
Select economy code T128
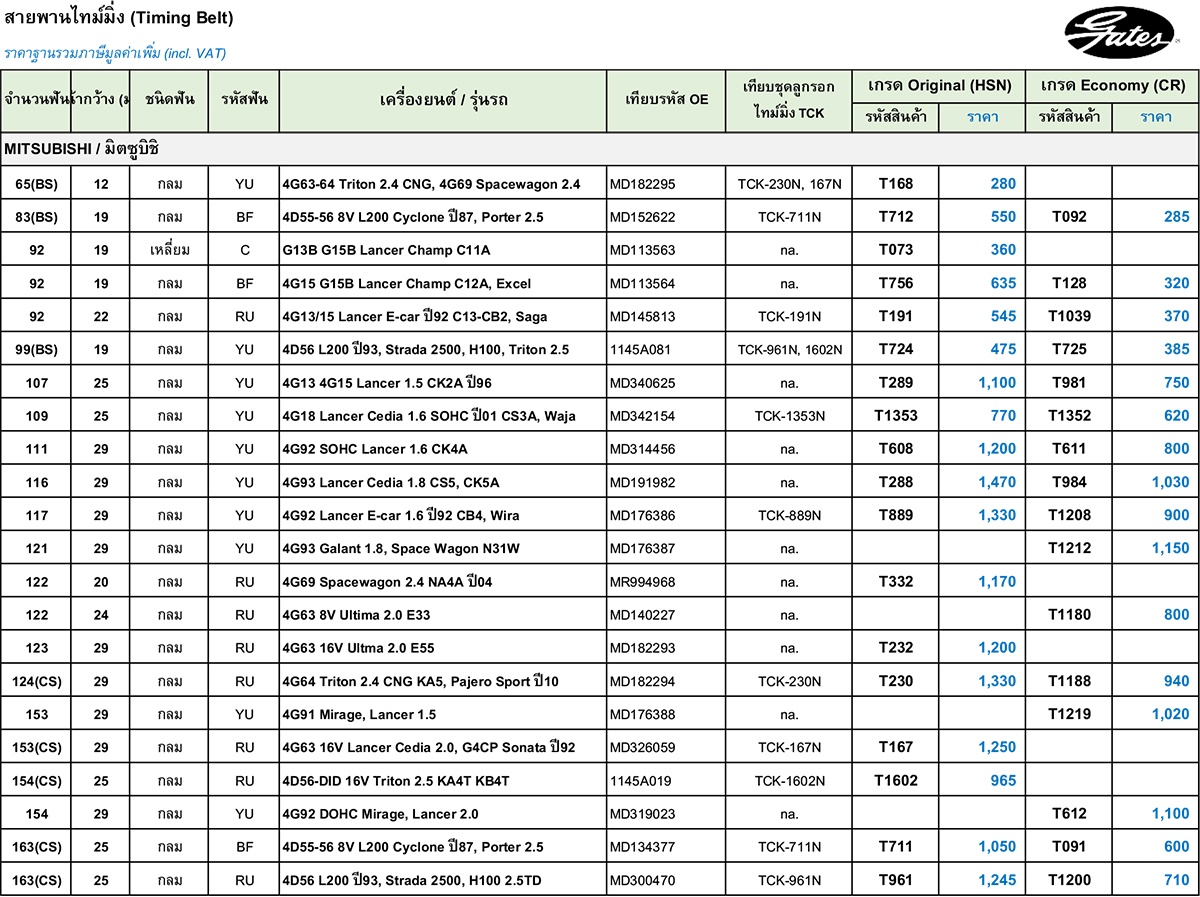(x=1069, y=283)
